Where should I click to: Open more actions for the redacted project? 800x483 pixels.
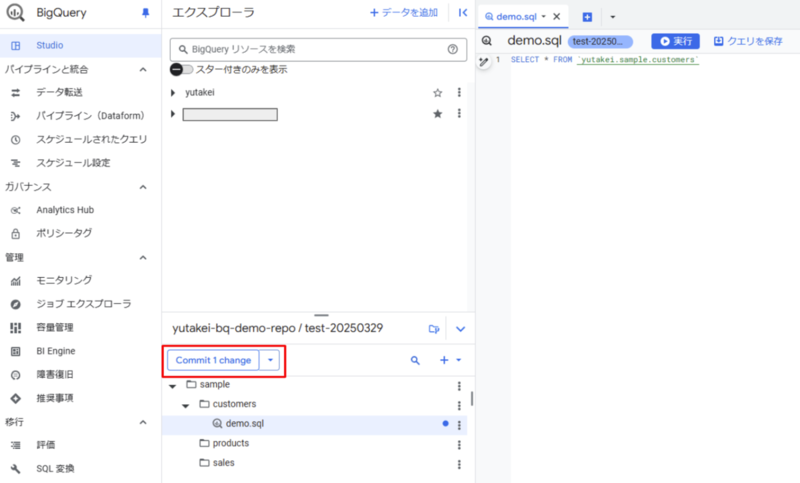pyautogui.click(x=459, y=113)
